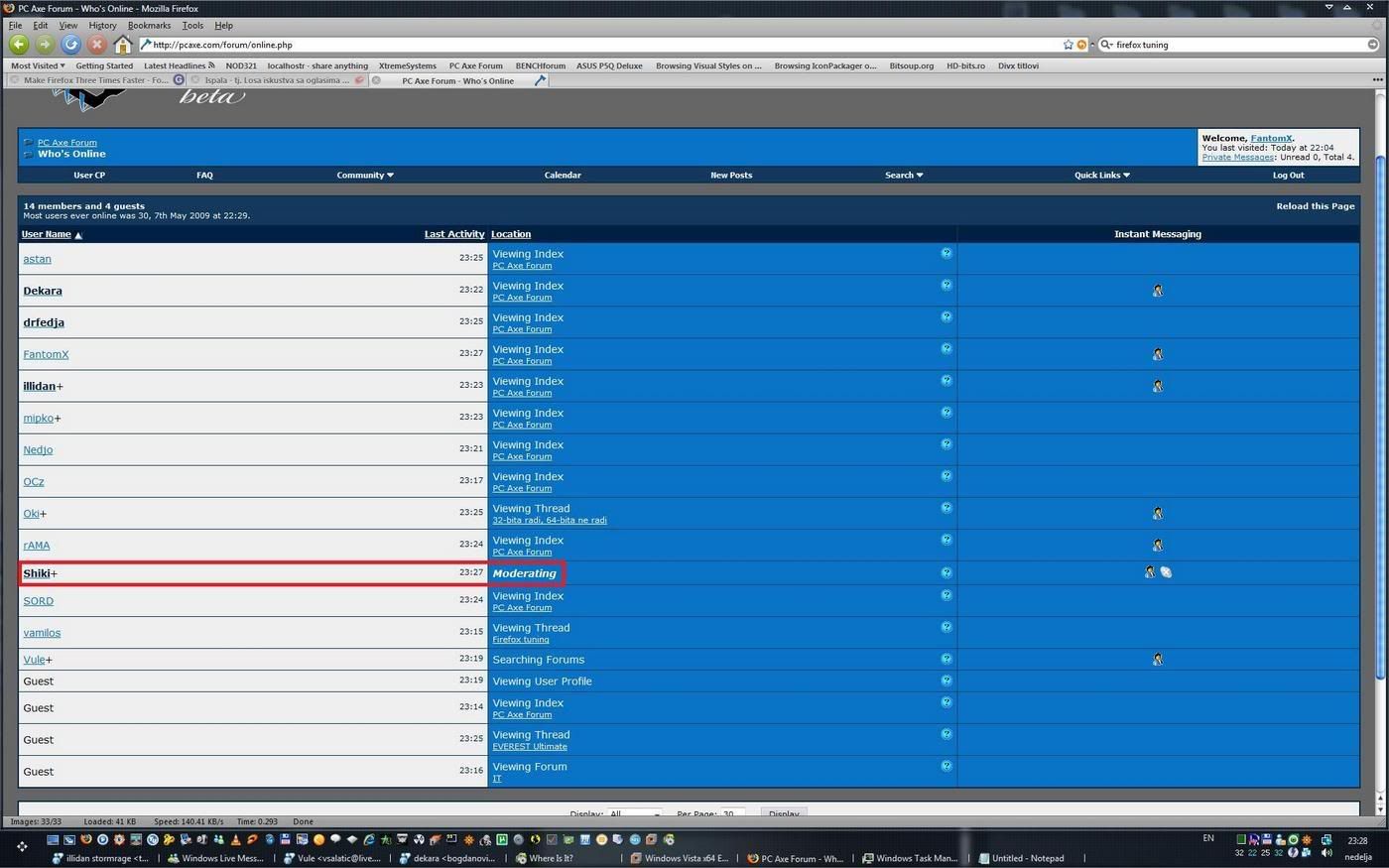Click the messenger icon in rAMA's row

[1158, 545]
